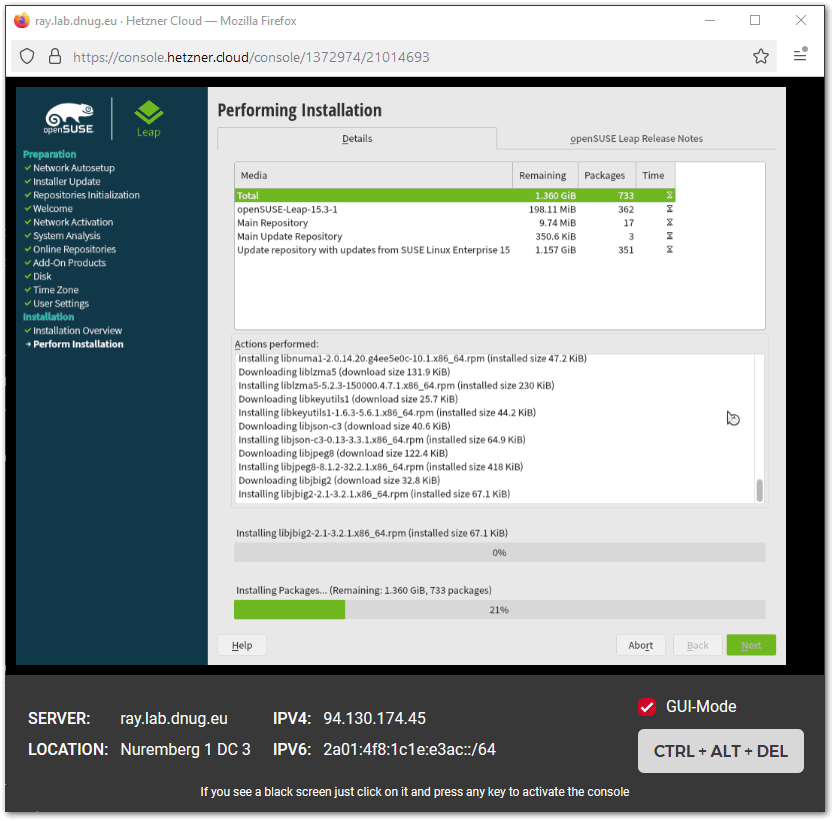The width and height of the screenshot is (834, 821).
Task: Click the Installation section heading
Action: [x=48, y=316]
